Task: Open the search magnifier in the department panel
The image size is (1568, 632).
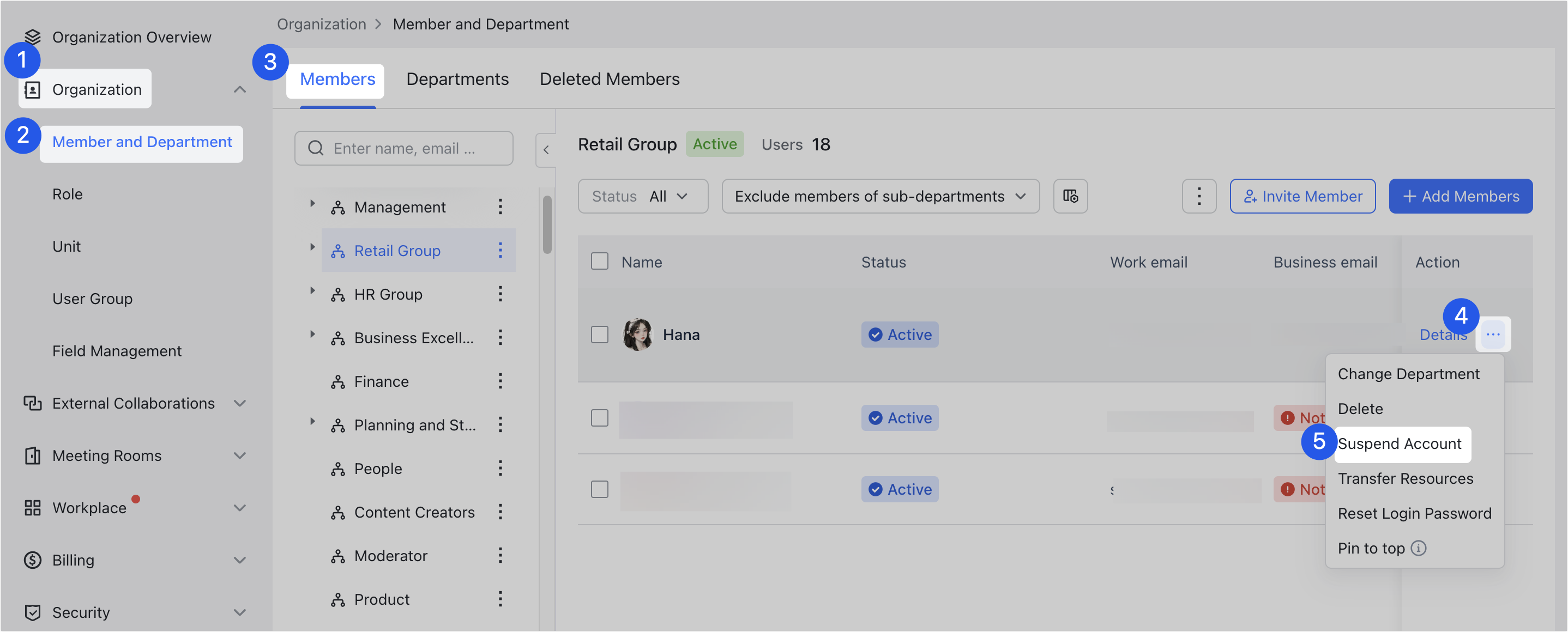Action: pos(316,148)
